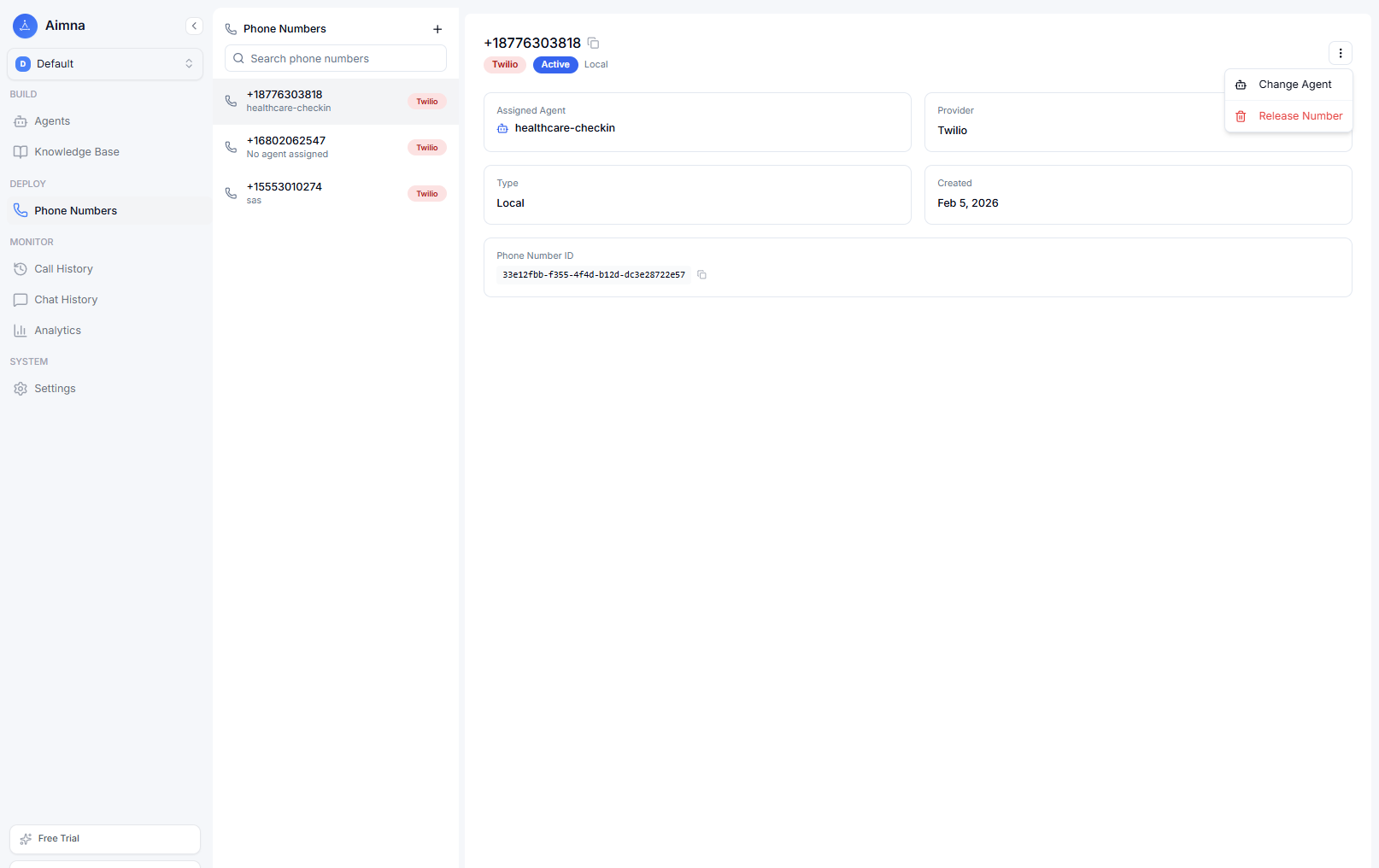Click the Settings gear icon
This screenshot has width=1379, height=868.
[x=21, y=389]
